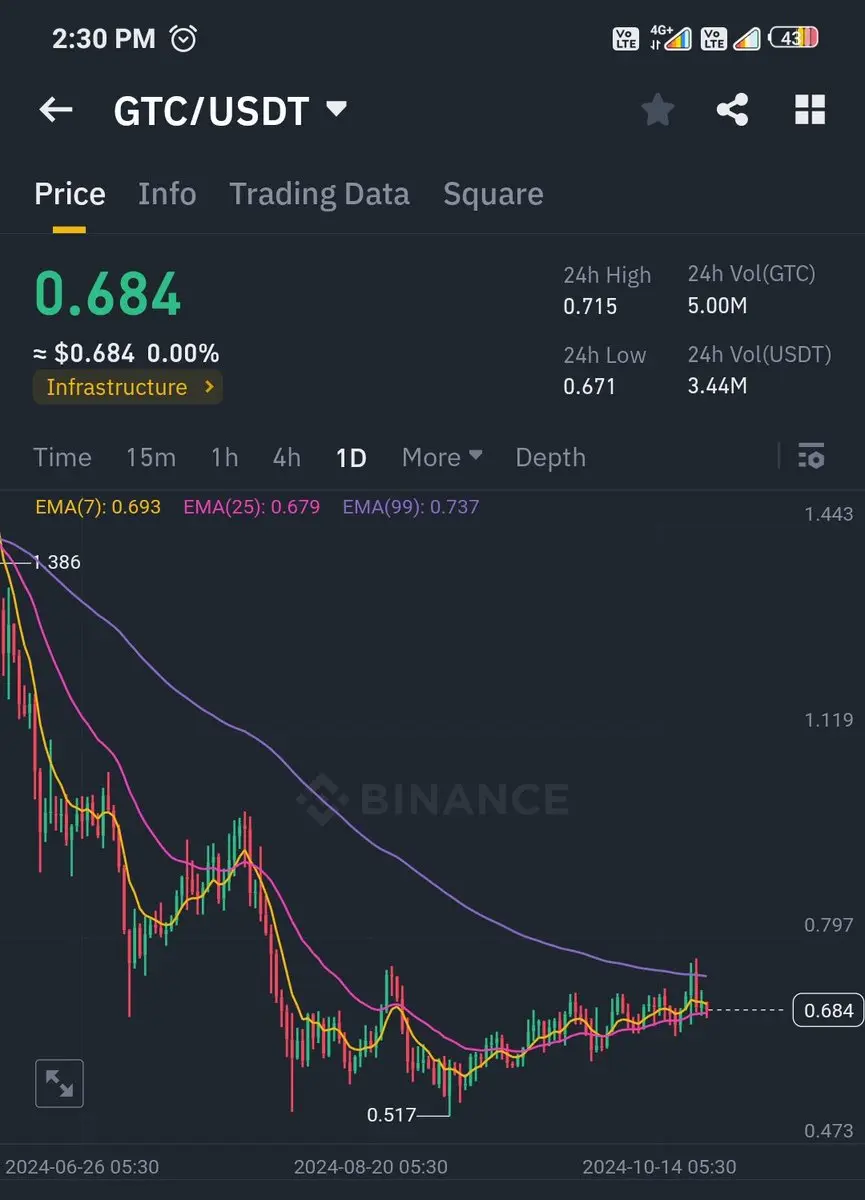Viewport: 865px width, 1200px height.
Task: Tap the large green 0.684 price
Action: tap(108, 294)
